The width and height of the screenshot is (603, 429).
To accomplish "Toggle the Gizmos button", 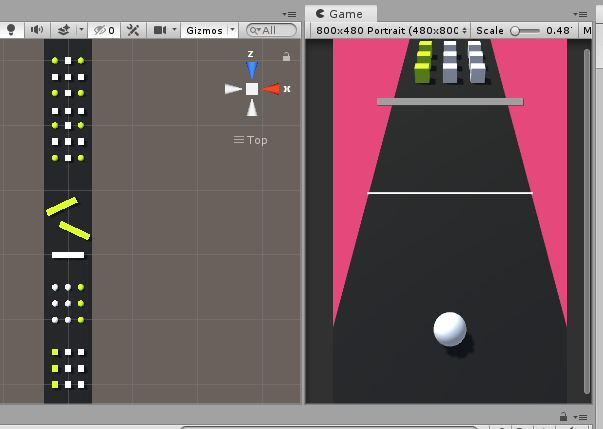I will (204, 30).
